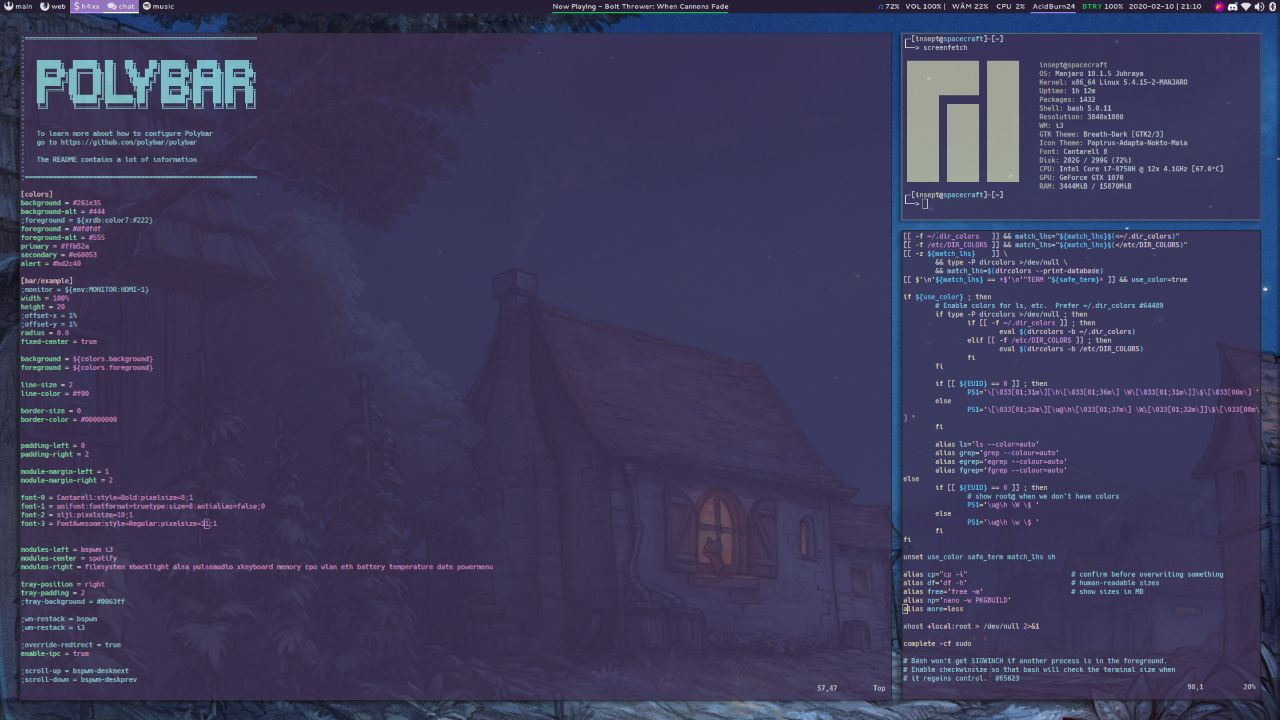Select the h4xx workspace

point(86,6)
